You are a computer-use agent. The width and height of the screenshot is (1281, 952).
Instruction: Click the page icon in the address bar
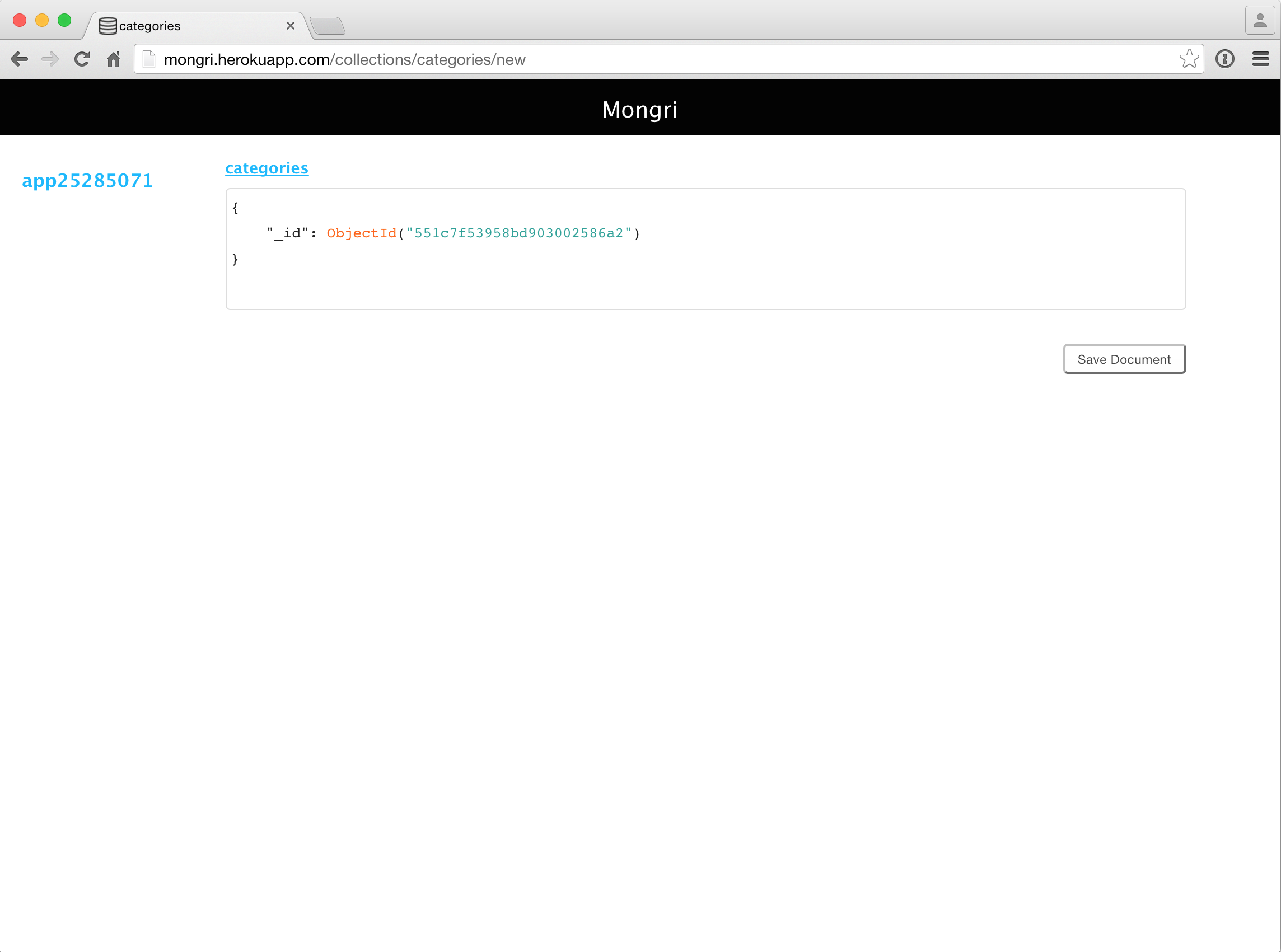[149, 59]
